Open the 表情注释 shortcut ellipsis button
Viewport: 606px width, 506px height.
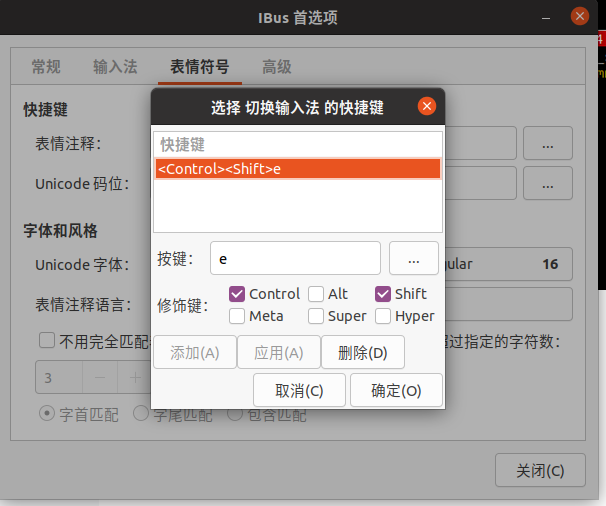(x=548, y=143)
